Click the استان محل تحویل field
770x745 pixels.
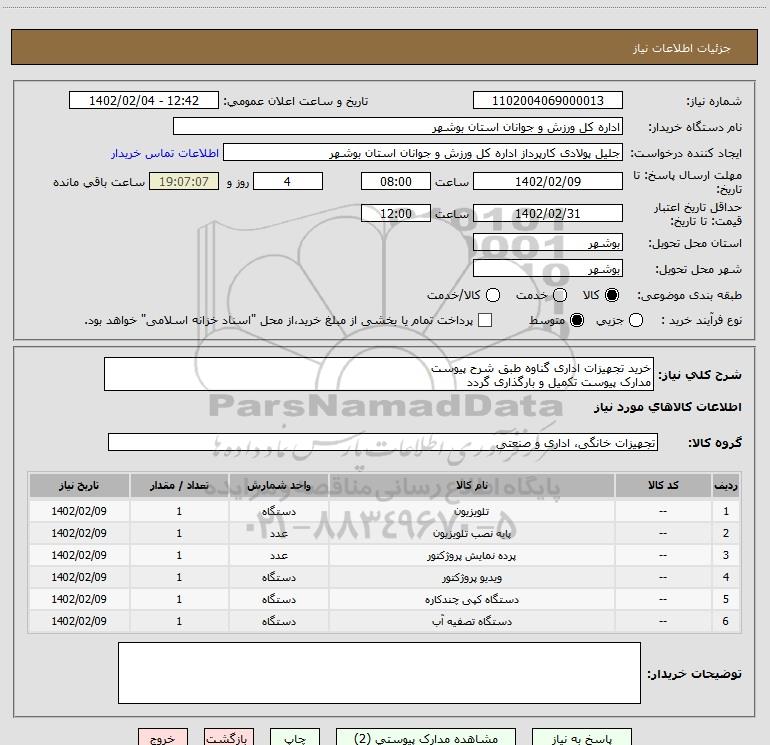pyautogui.click(x=548, y=243)
